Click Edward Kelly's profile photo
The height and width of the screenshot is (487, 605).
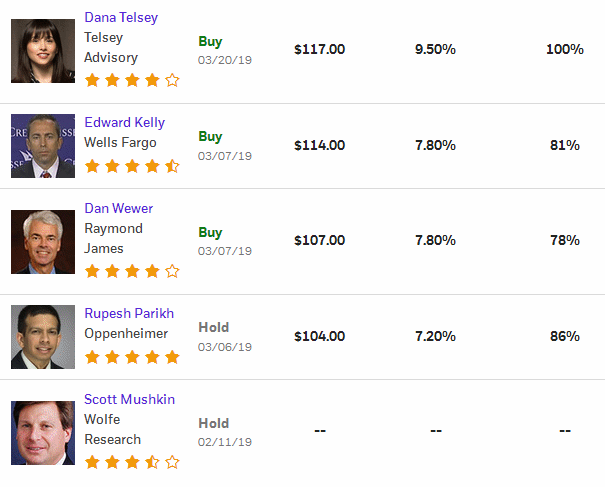coord(43,146)
